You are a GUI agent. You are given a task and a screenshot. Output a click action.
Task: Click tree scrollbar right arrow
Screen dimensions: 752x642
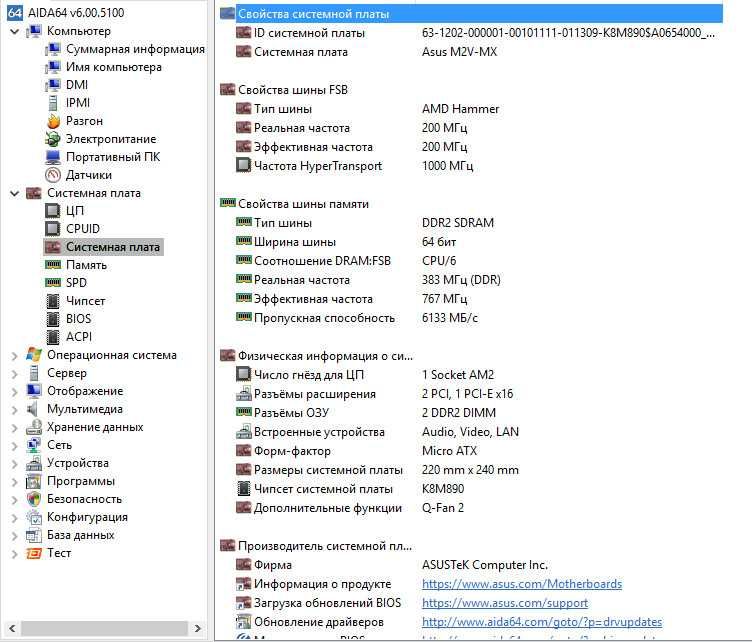coord(198,628)
